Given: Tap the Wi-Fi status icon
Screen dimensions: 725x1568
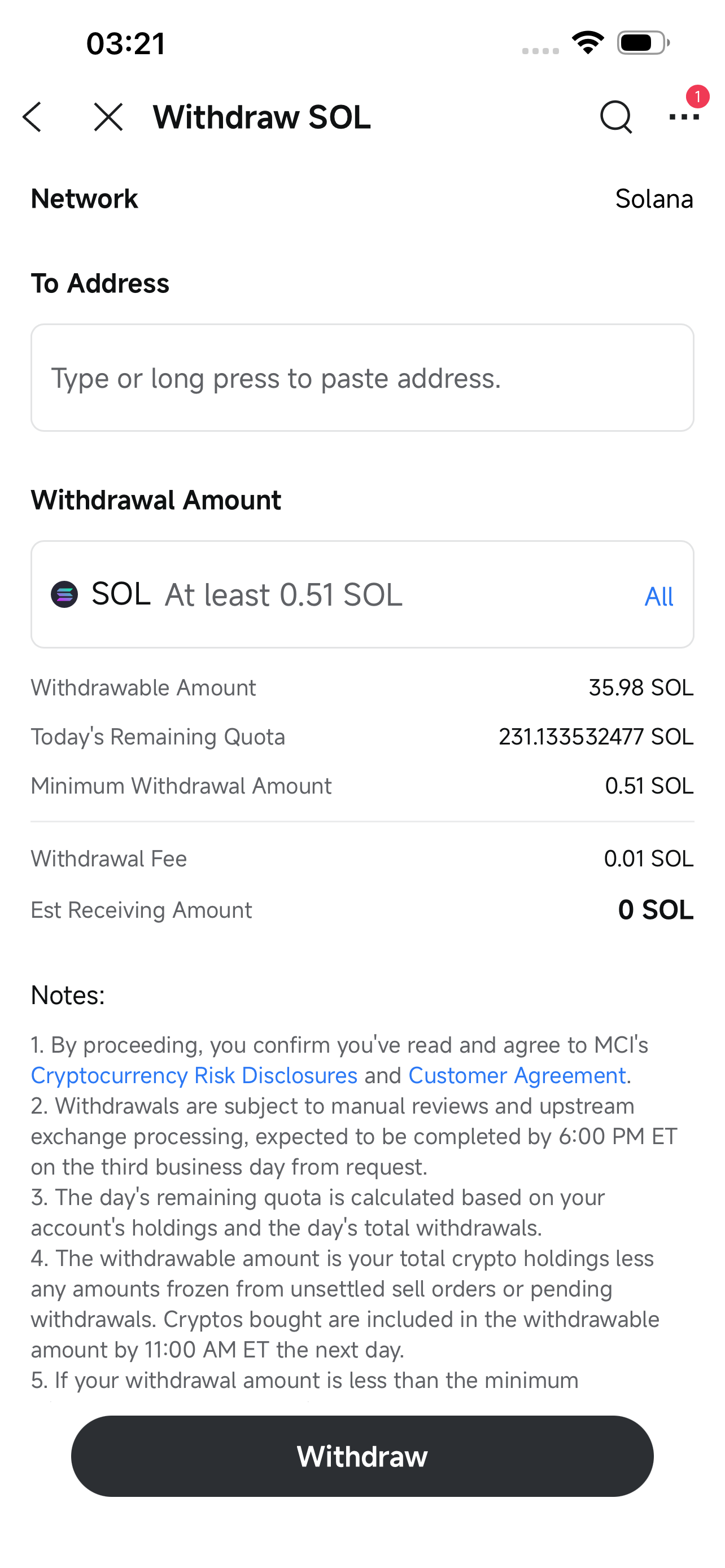Looking at the screenshot, I should coord(587,42).
